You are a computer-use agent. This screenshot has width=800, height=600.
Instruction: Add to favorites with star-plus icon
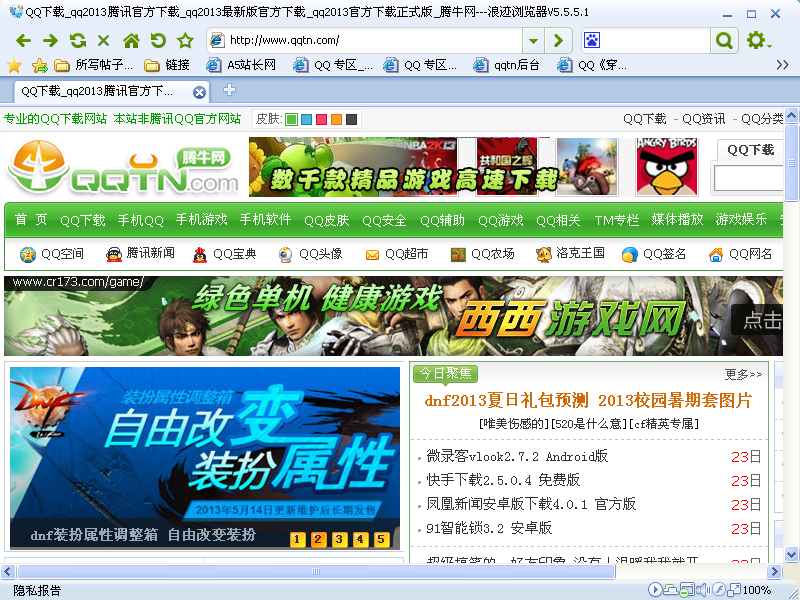(x=39, y=65)
